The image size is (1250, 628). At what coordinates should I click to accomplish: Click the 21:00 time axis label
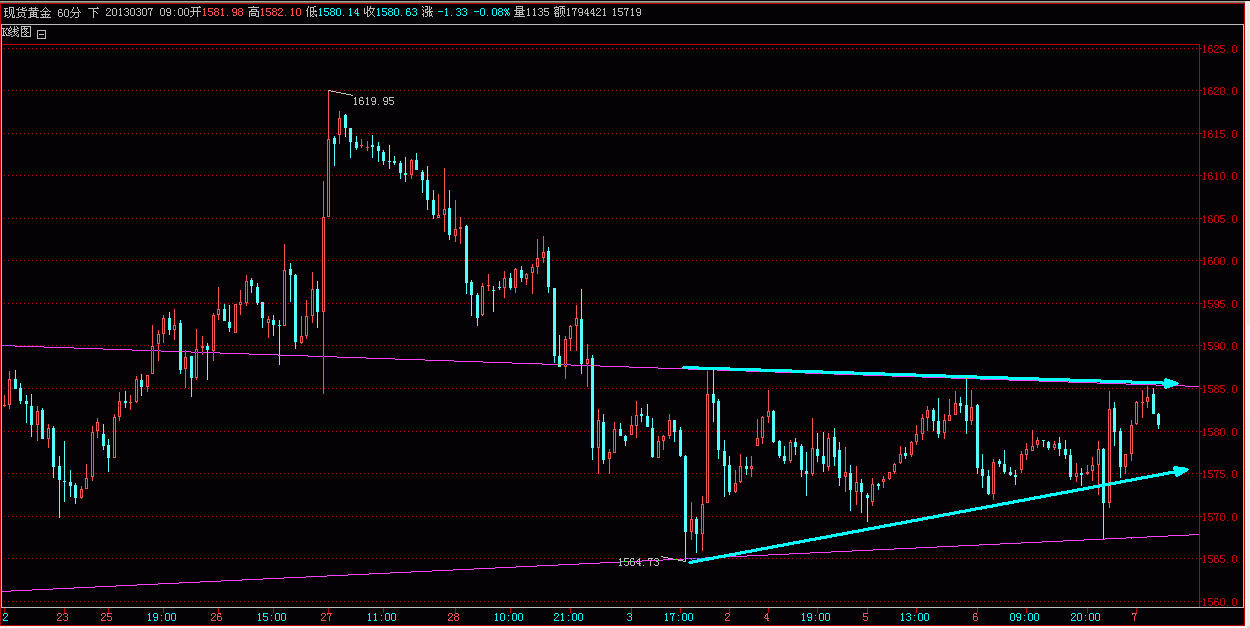click(x=570, y=617)
